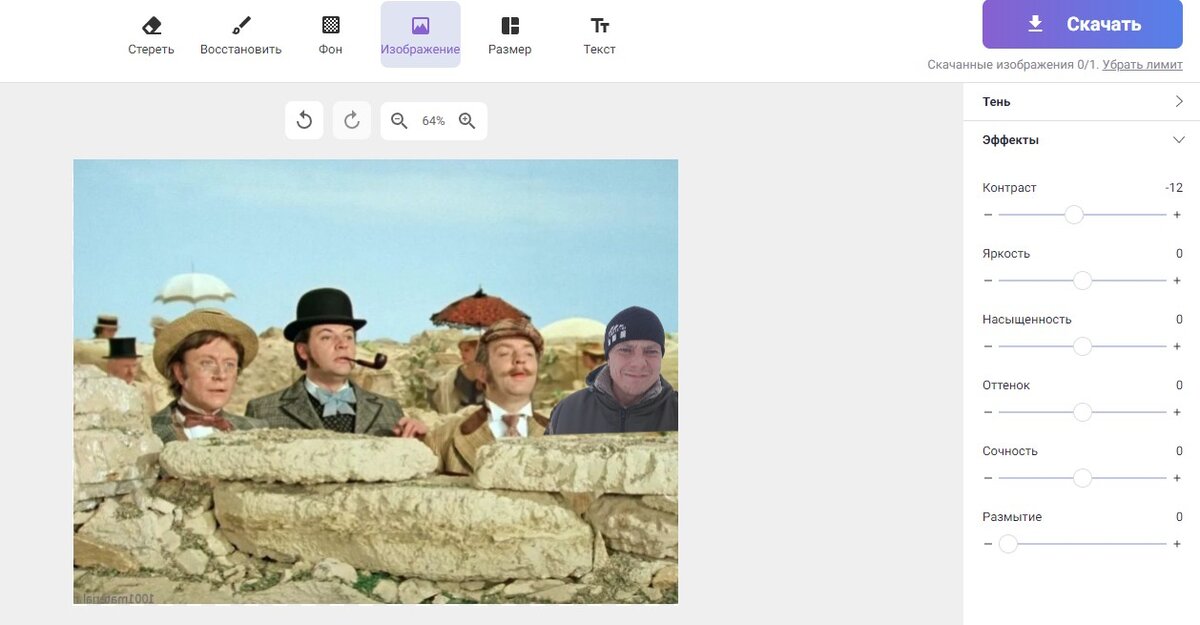Open the Изображение tab
The width and height of the screenshot is (1200, 625).
[x=420, y=35]
